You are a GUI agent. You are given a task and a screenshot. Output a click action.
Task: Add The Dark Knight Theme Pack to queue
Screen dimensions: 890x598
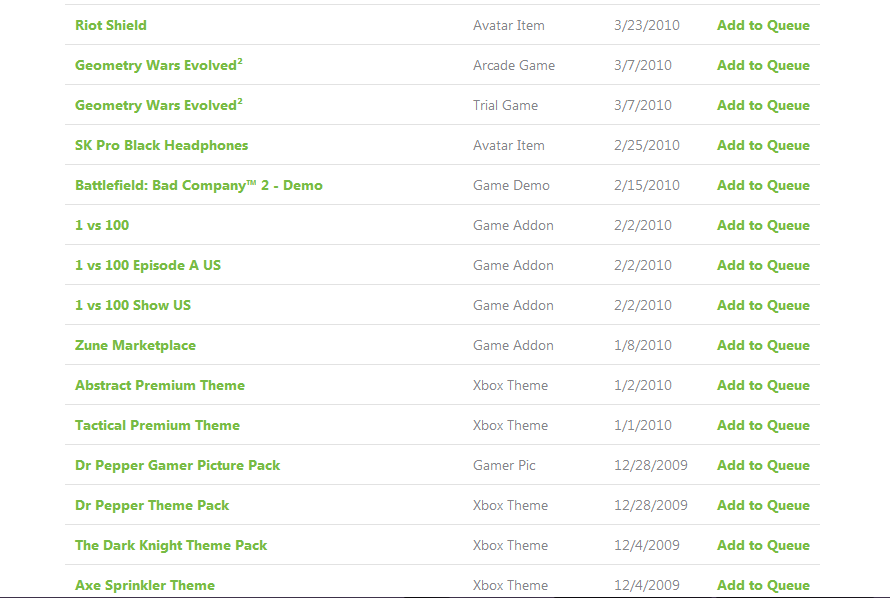[x=763, y=545]
